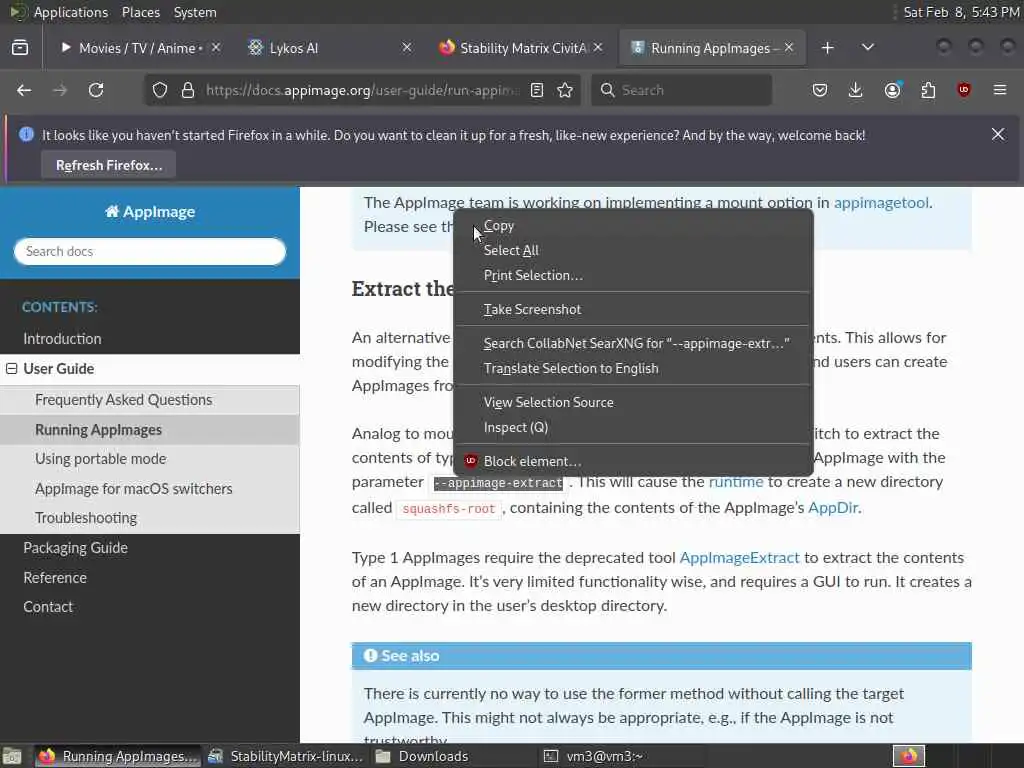This screenshot has height=768, width=1024.
Task: Click the clock in top panel
Action: click(x=961, y=12)
